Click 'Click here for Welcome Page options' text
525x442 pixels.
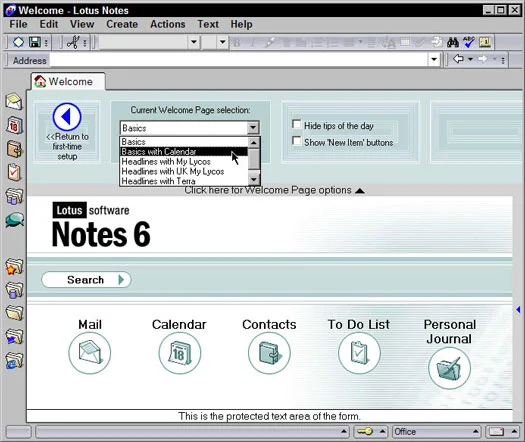click(x=268, y=190)
